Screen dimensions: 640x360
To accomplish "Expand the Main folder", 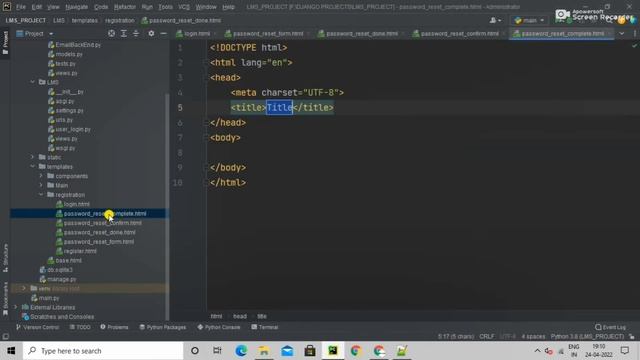I will tap(41, 185).
